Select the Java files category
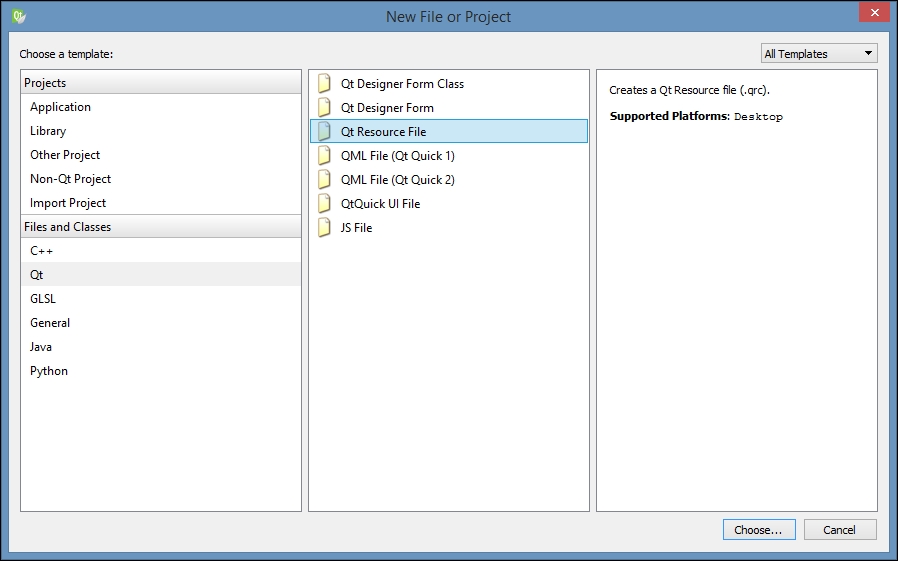 coord(161,347)
